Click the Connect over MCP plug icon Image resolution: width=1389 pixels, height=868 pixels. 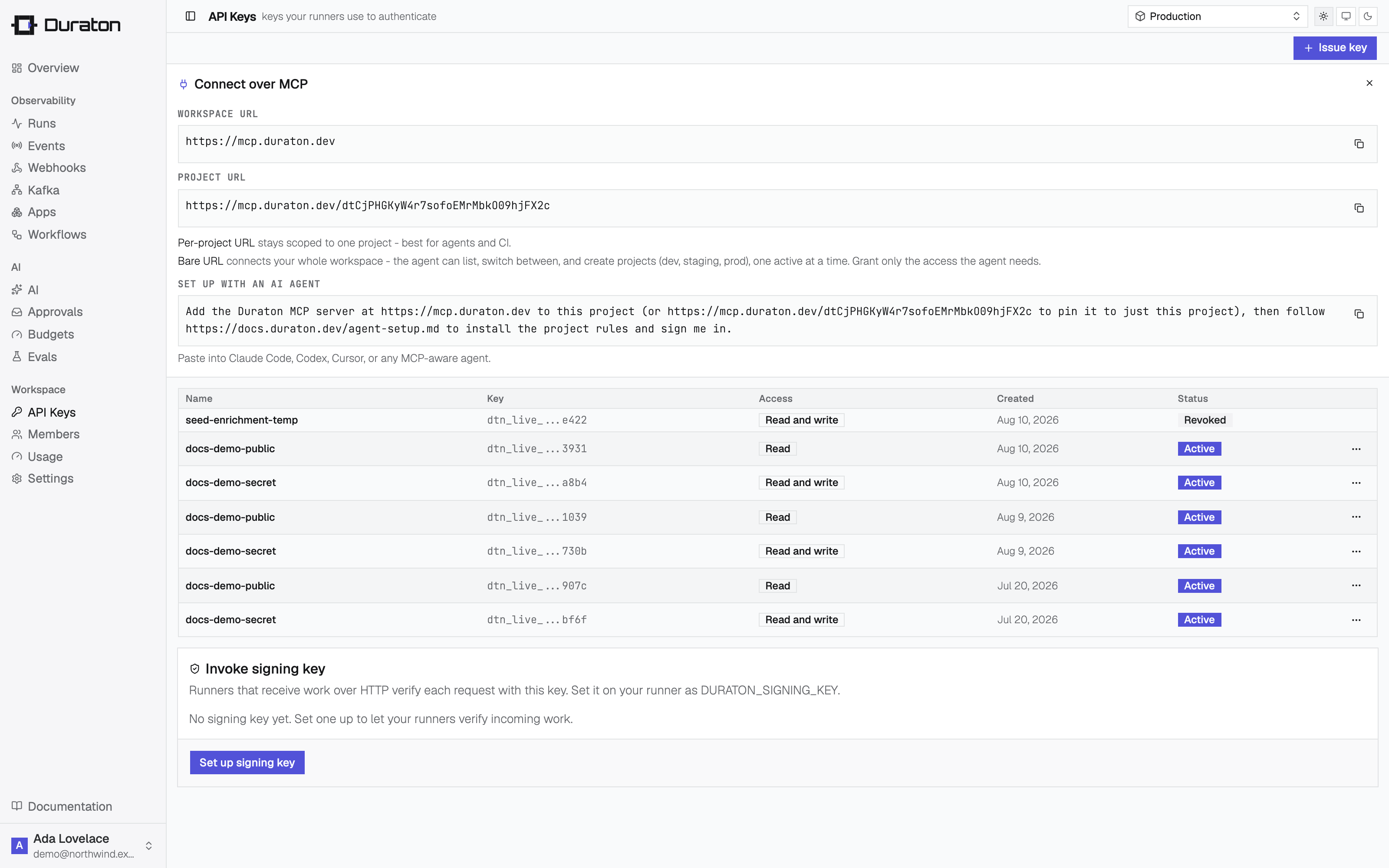pyautogui.click(x=184, y=84)
